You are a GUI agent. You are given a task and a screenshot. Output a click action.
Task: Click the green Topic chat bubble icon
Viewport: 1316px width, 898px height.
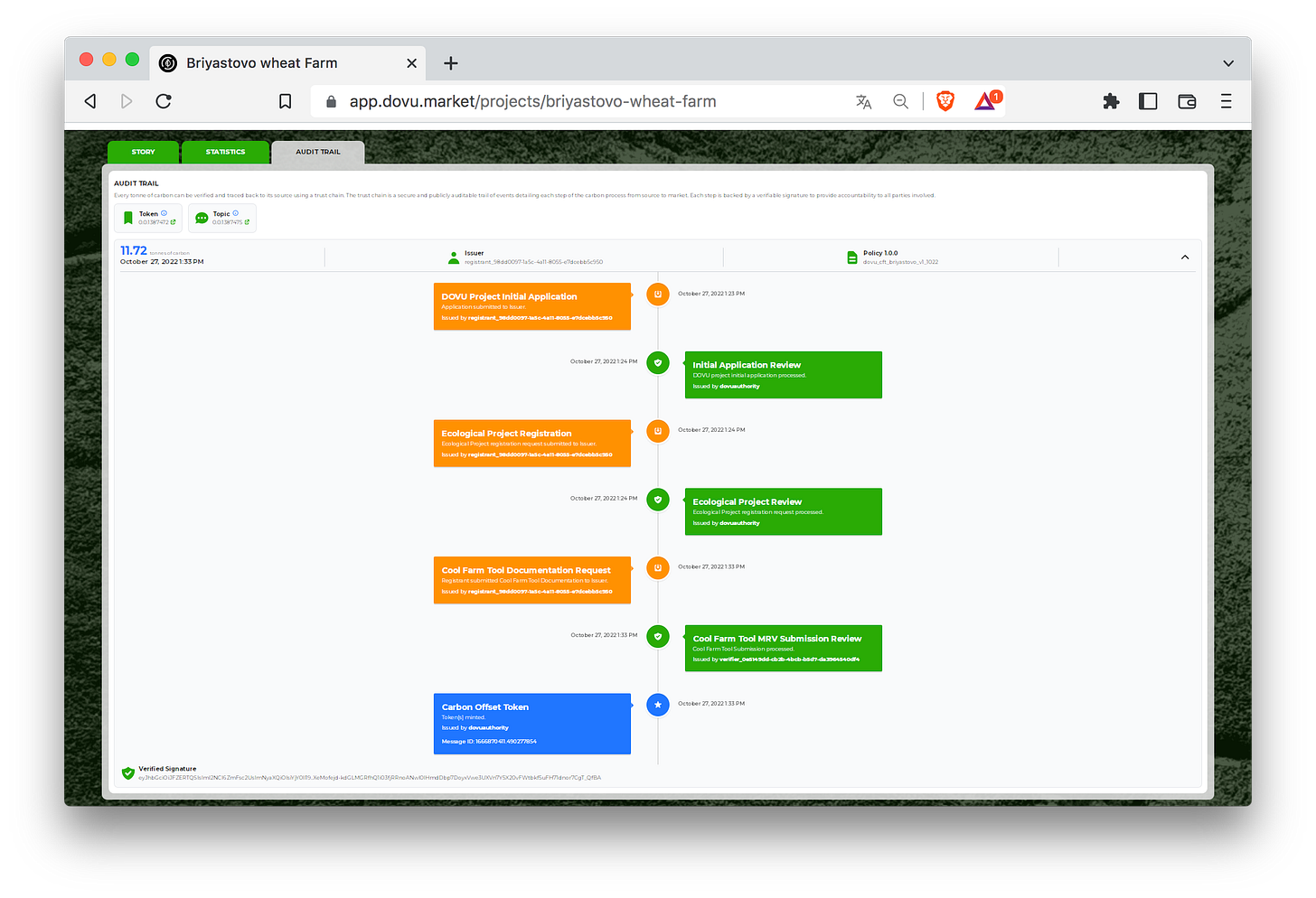point(202,218)
